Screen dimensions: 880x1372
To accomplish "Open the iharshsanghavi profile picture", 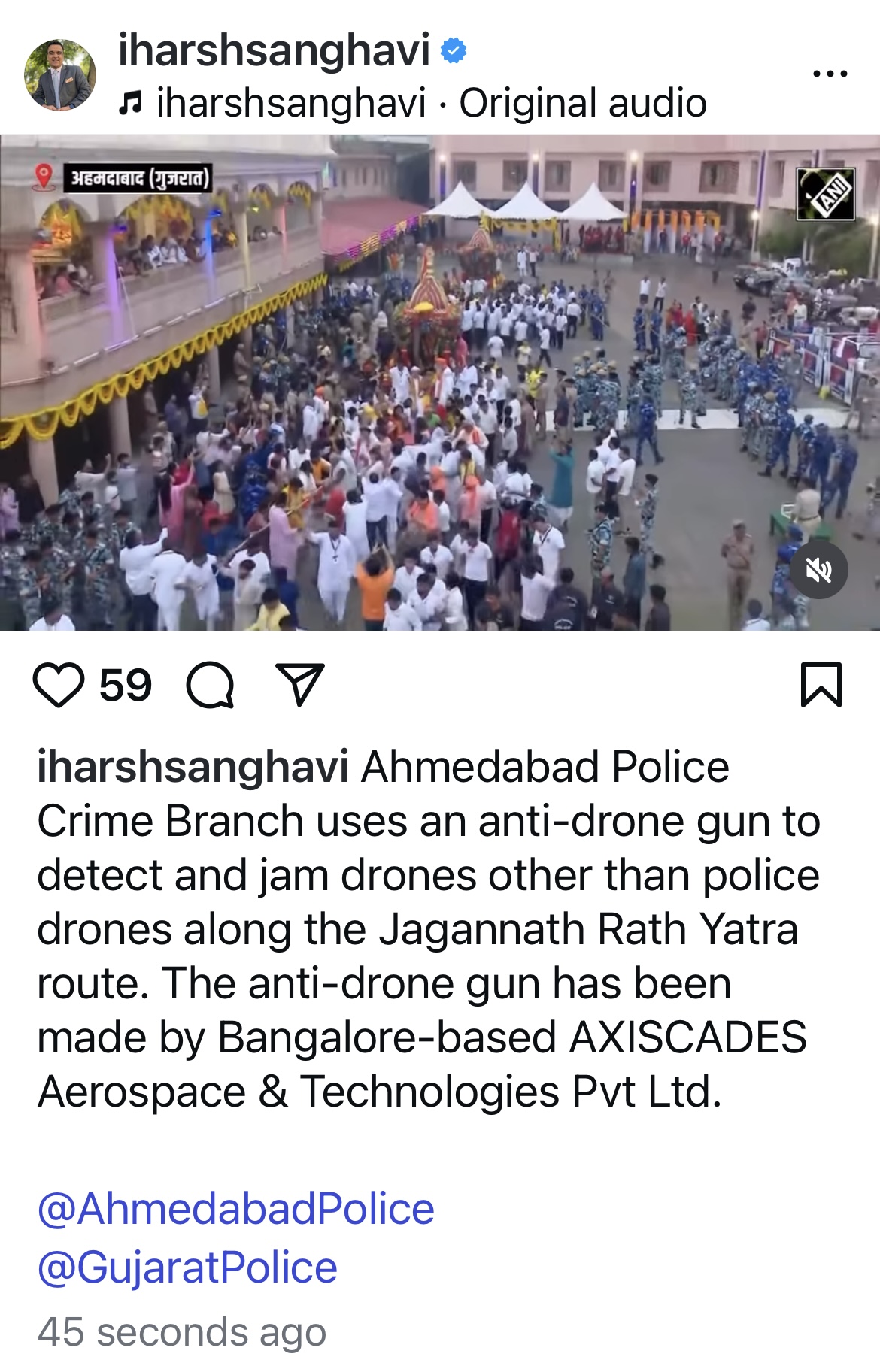I will [x=60, y=74].
